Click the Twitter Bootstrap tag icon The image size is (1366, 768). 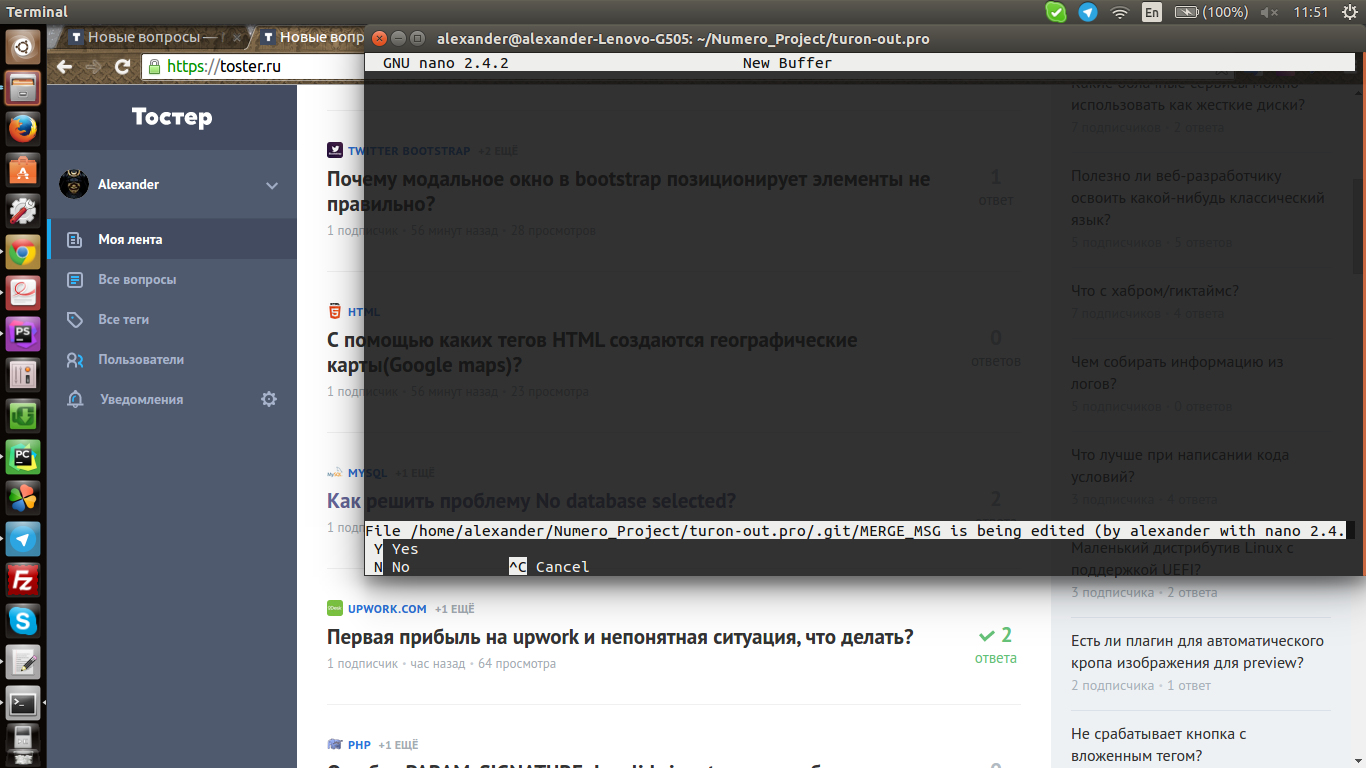tap(335, 150)
